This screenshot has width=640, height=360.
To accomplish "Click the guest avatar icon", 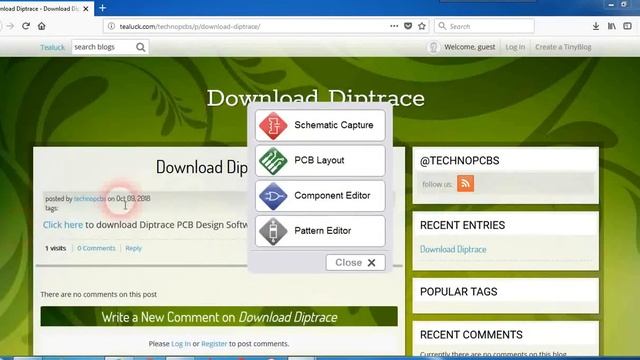I will [x=433, y=47].
